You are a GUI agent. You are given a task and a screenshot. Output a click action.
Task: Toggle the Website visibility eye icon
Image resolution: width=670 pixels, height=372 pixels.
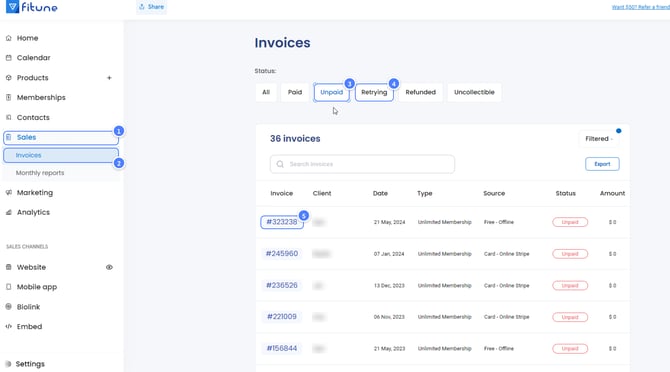109,267
